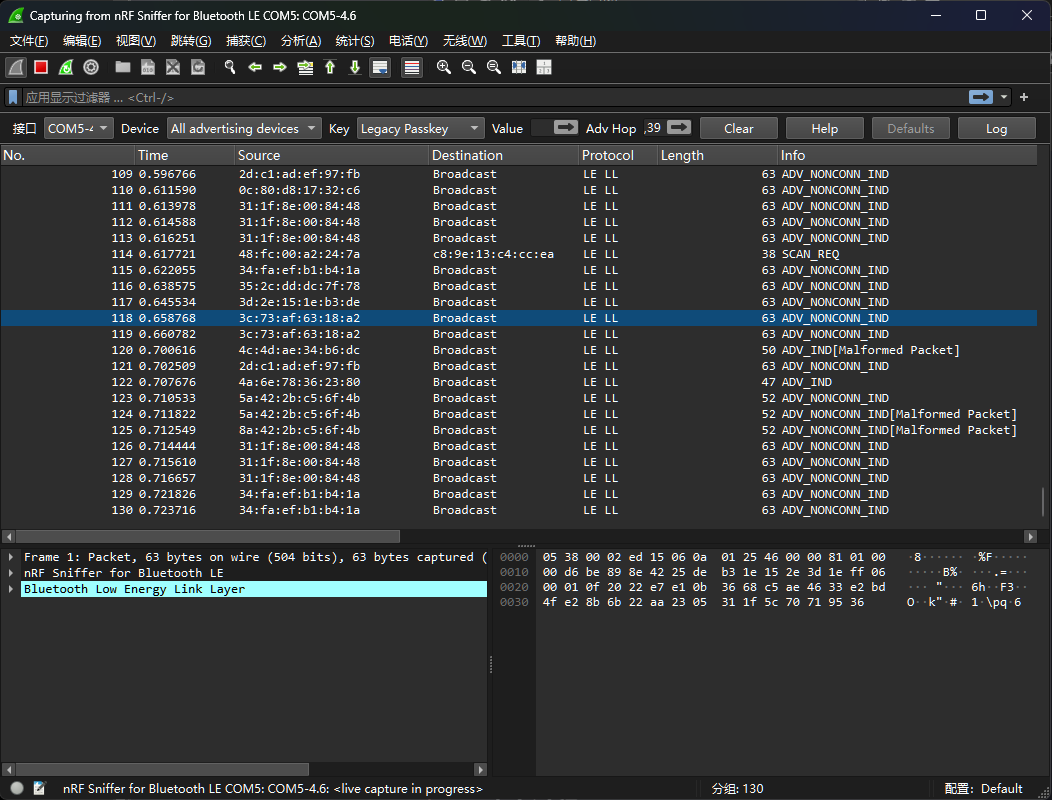The image size is (1052, 800).
Task: Click the reset layout panes icon
Action: [x=544, y=67]
